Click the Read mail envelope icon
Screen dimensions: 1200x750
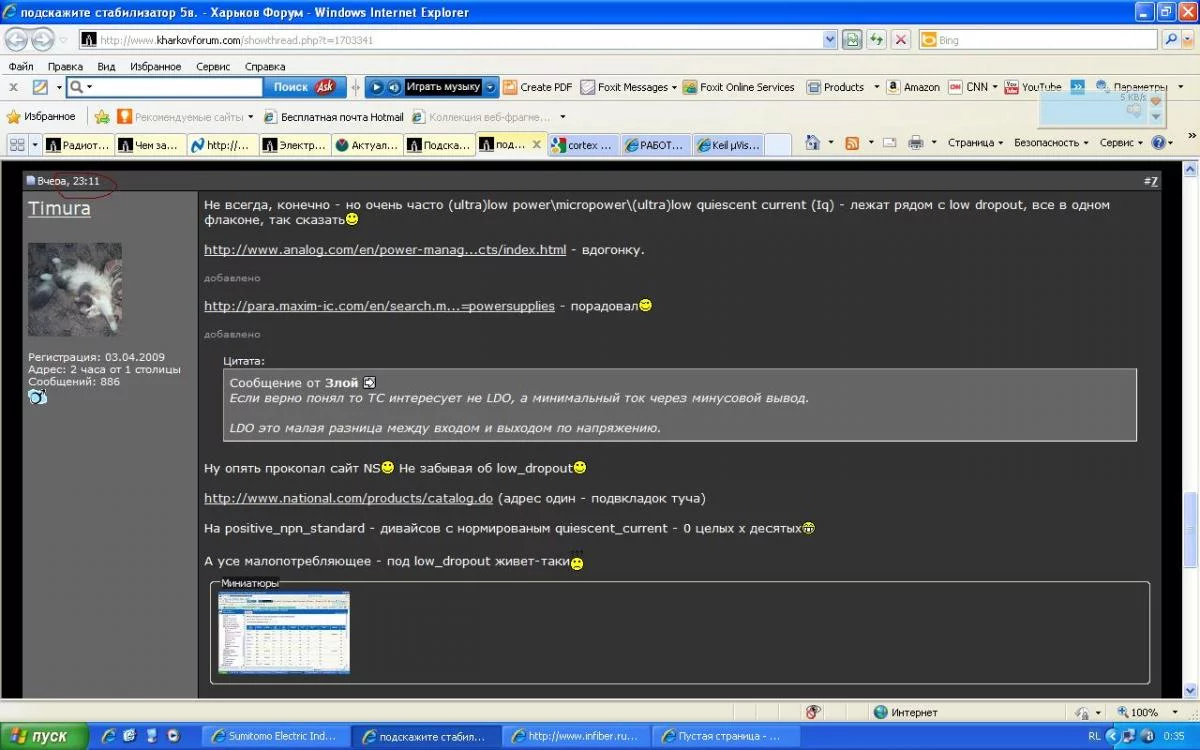888,143
